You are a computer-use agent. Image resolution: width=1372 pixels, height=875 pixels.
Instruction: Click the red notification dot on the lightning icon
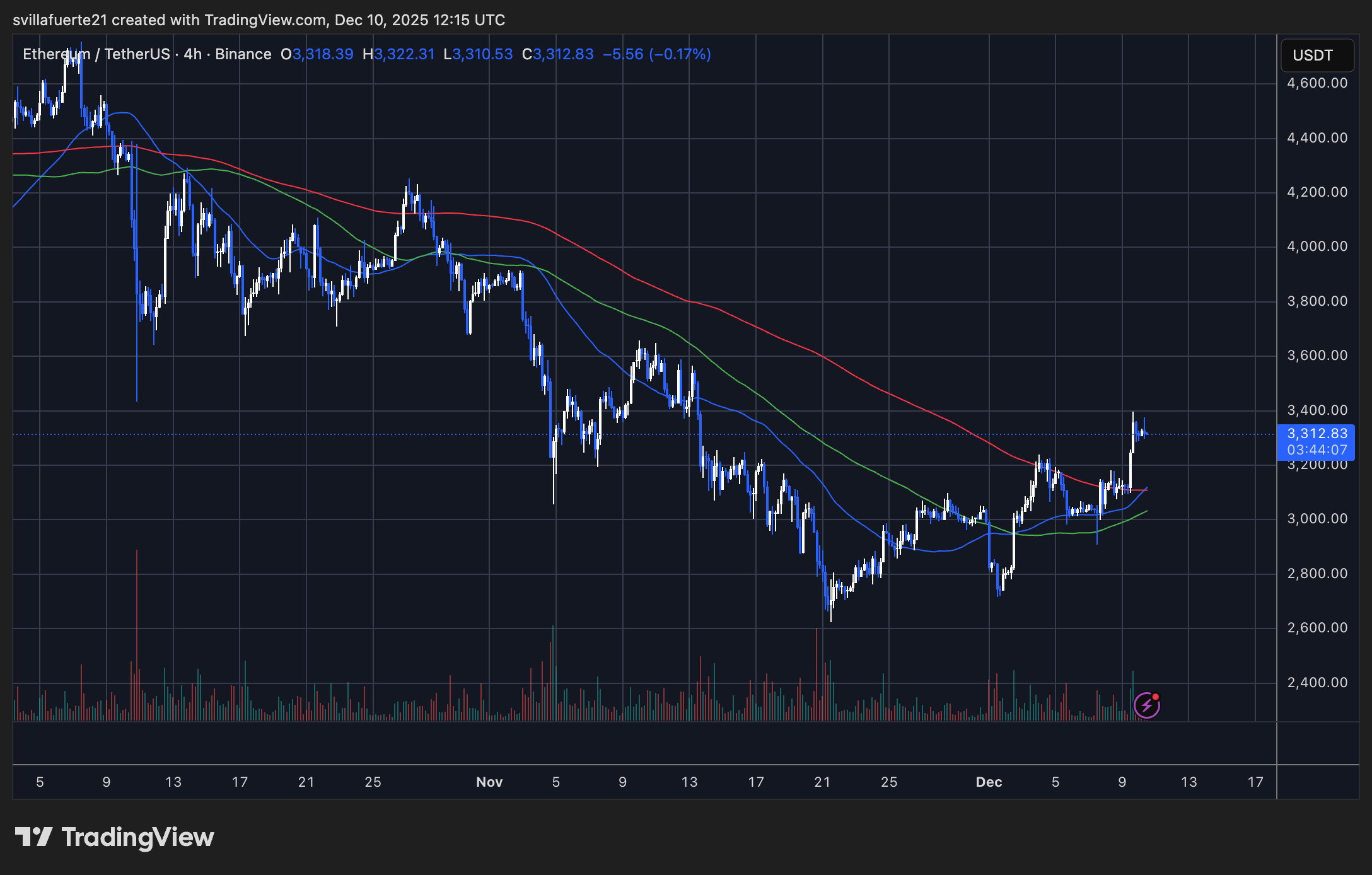coord(1156,696)
